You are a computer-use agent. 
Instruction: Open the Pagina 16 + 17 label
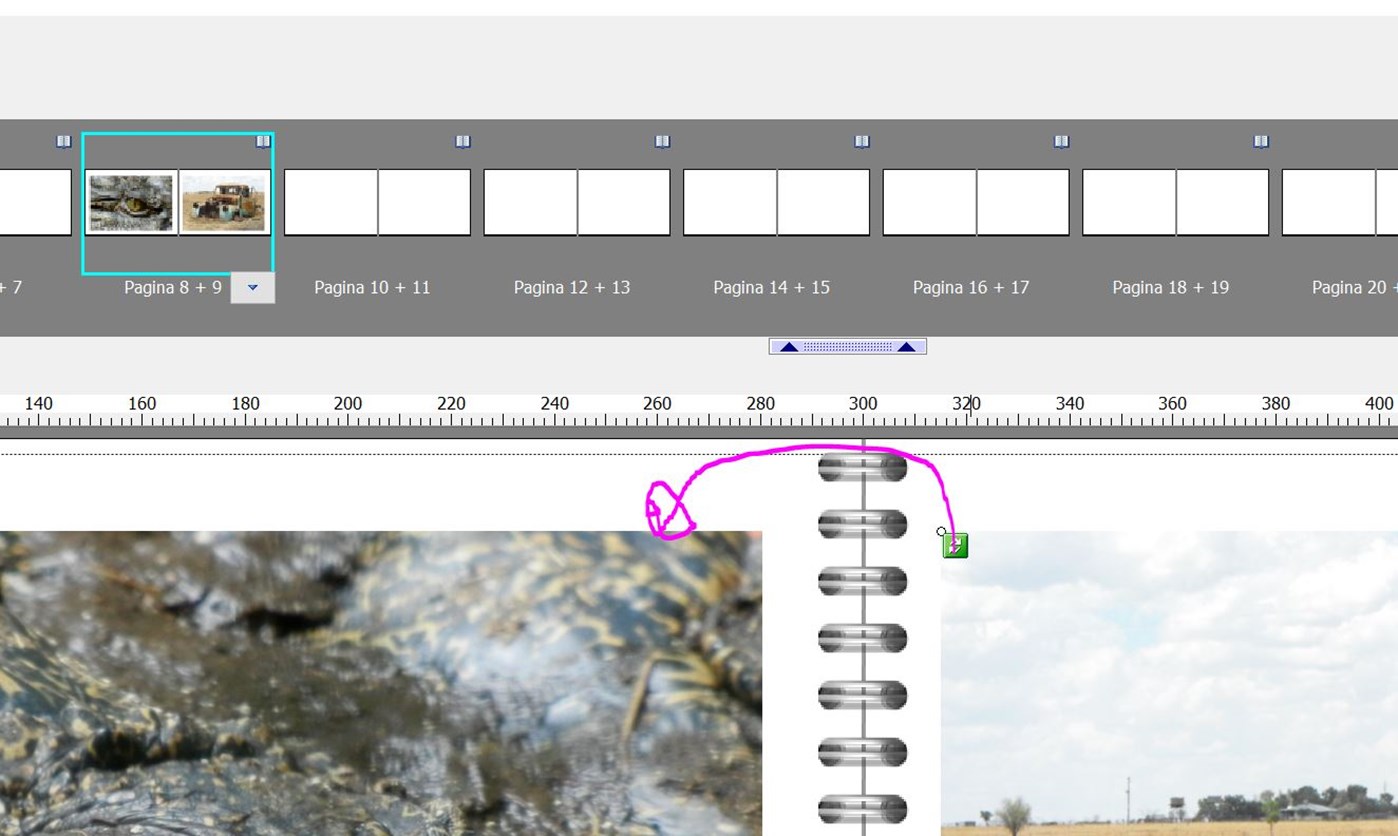971,288
